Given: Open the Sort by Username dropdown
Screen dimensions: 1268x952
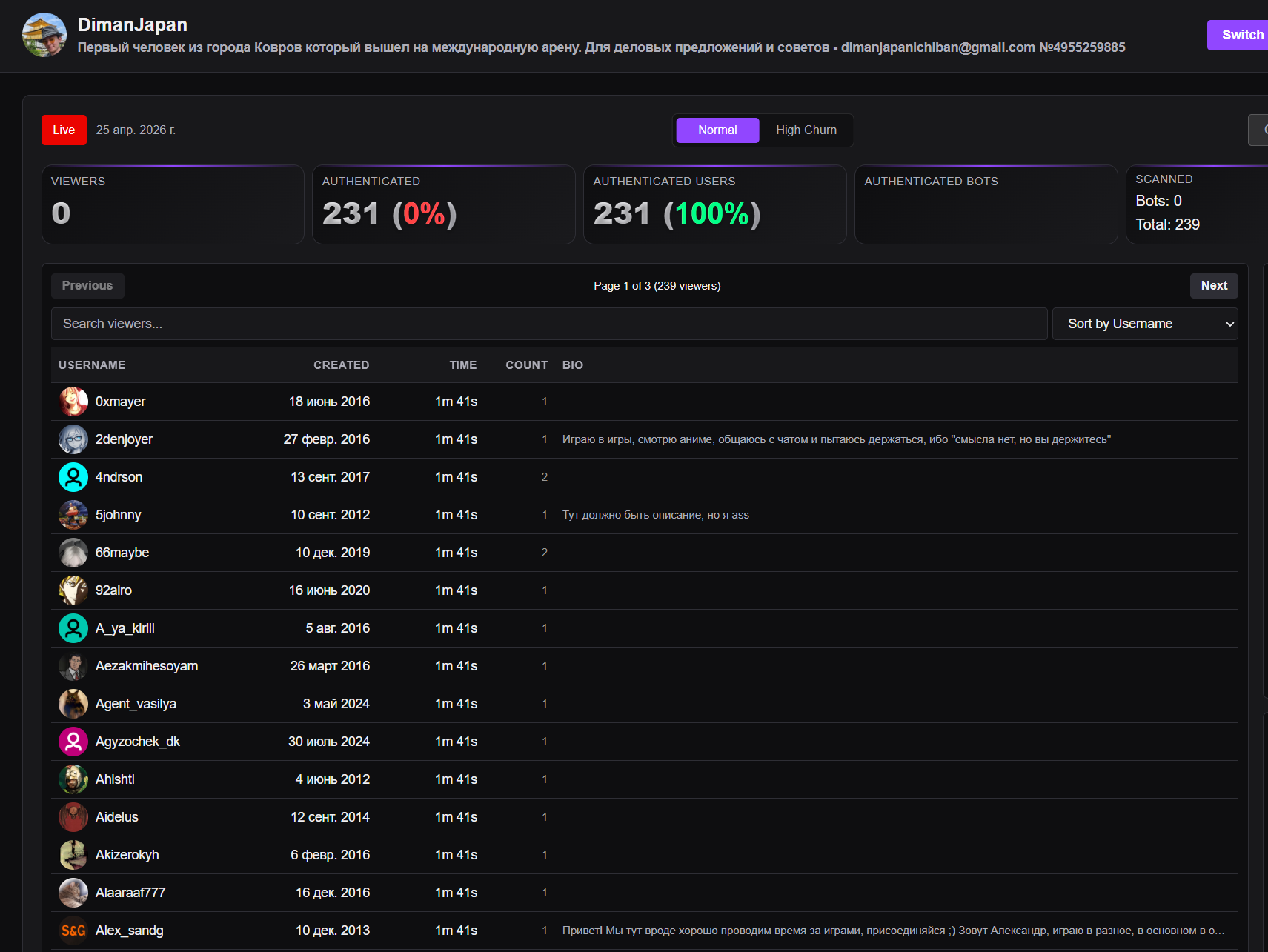Looking at the screenshot, I should [1145, 324].
